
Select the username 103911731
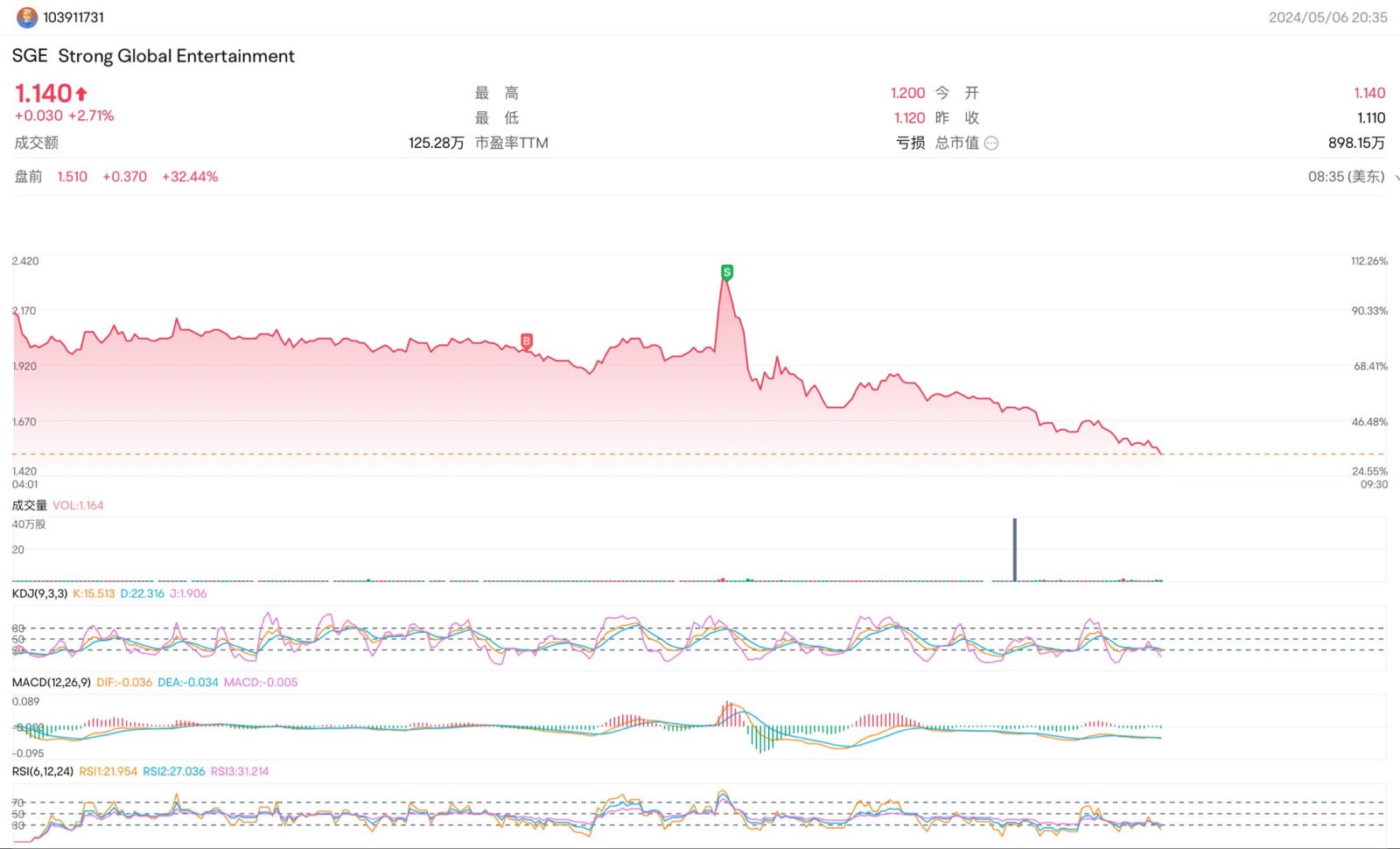73,18
